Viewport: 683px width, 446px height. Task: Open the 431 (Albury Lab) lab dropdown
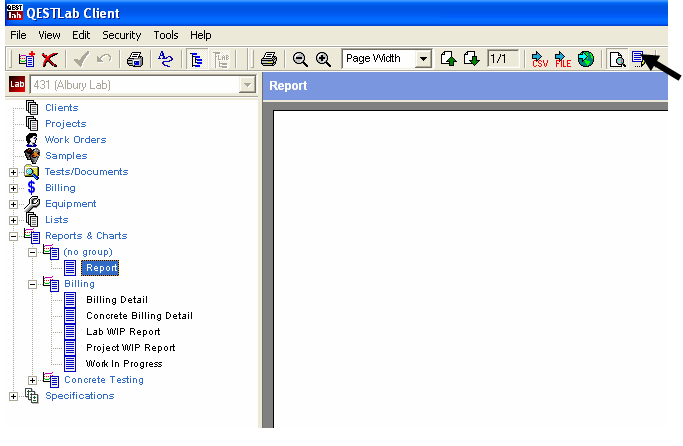247,86
